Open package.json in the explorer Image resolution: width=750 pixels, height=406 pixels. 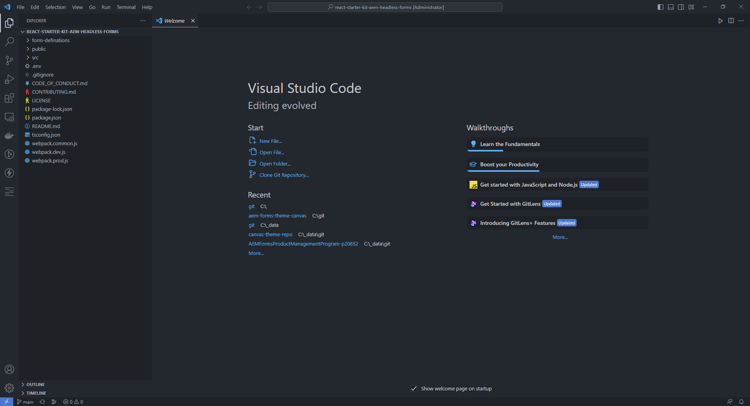pyautogui.click(x=46, y=118)
